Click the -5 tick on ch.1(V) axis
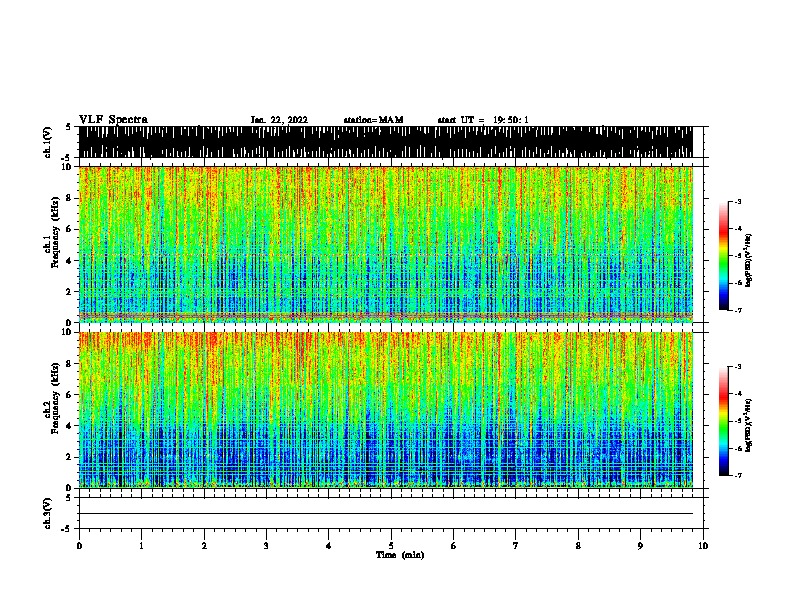 (67, 158)
